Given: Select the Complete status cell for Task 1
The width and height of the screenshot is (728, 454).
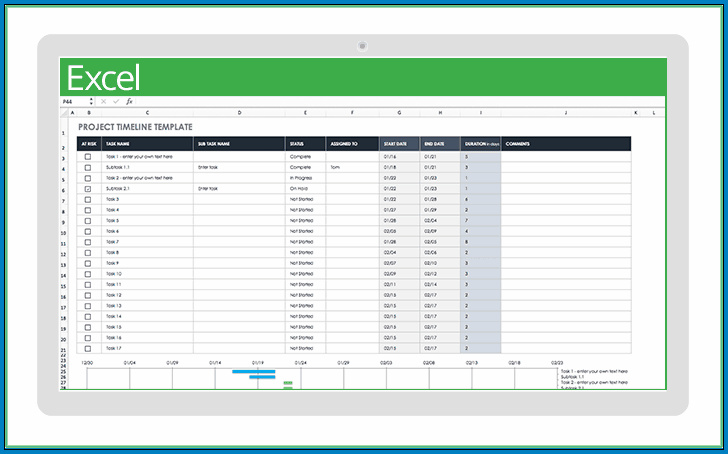Looking at the screenshot, I should (305, 157).
